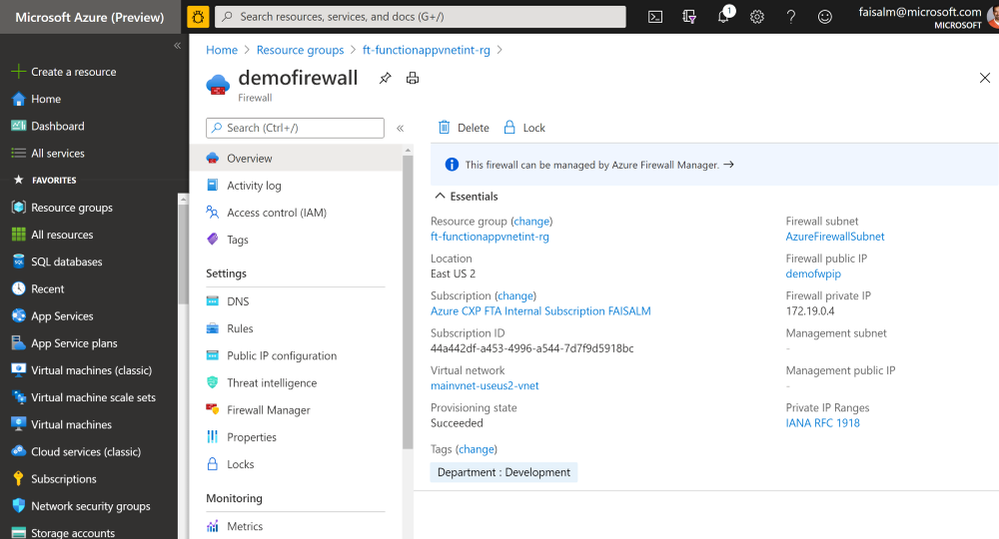Open mainvnet-useus2-vnet virtual network link
Screen dimensions: 999x539
tap(484, 385)
